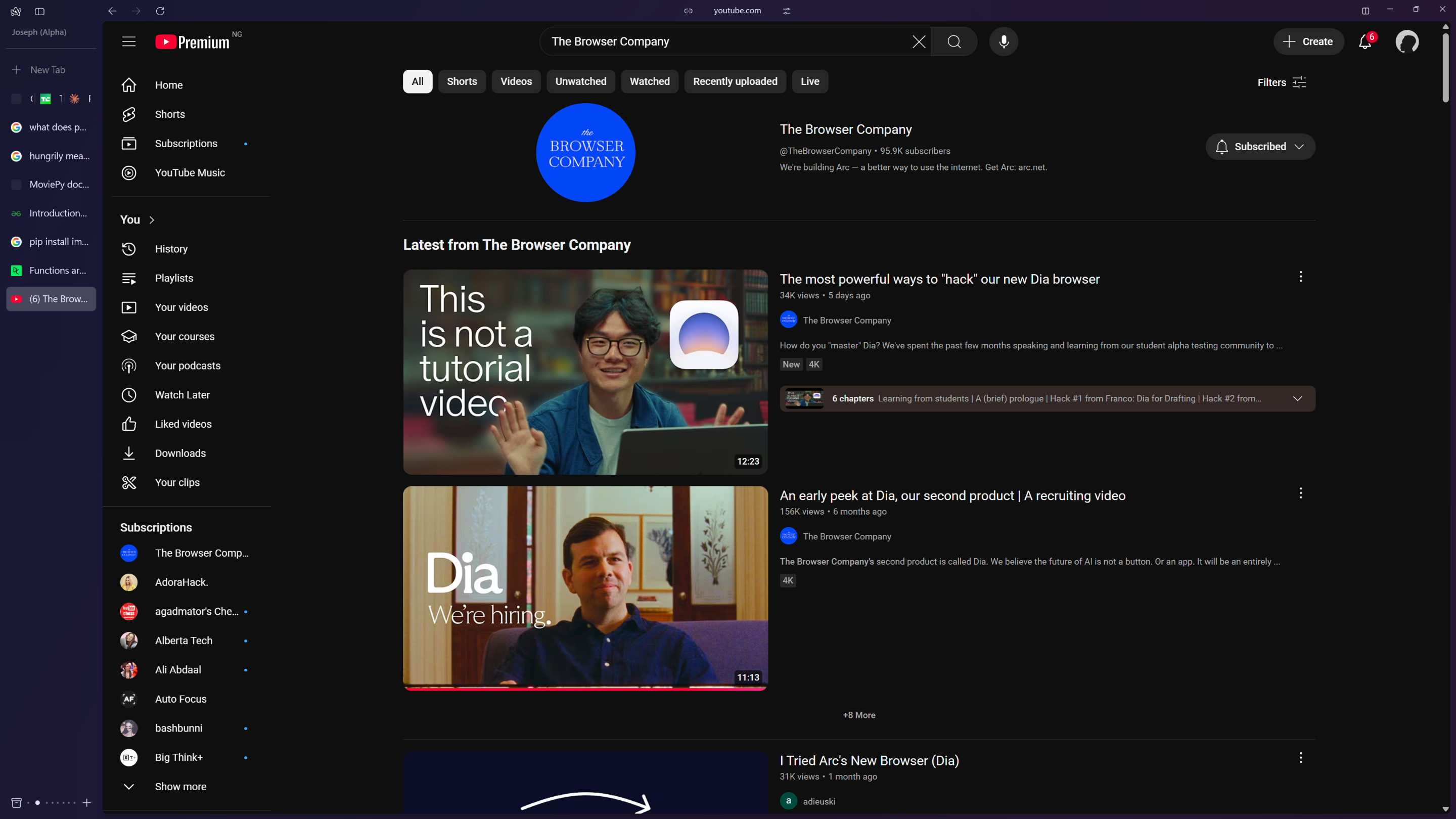The image size is (1456, 819).
Task: Select the Videos filter chip
Action: (516, 81)
